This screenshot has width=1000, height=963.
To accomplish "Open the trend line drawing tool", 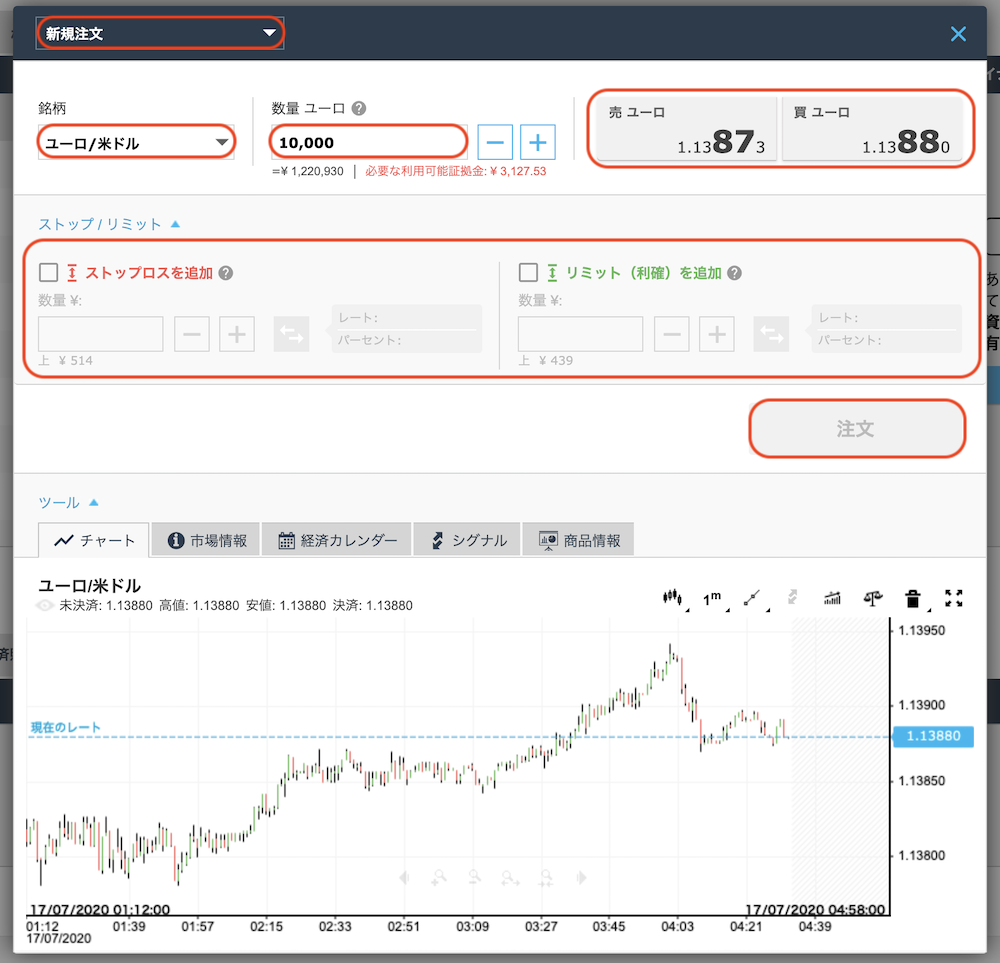I will pyautogui.click(x=753, y=598).
